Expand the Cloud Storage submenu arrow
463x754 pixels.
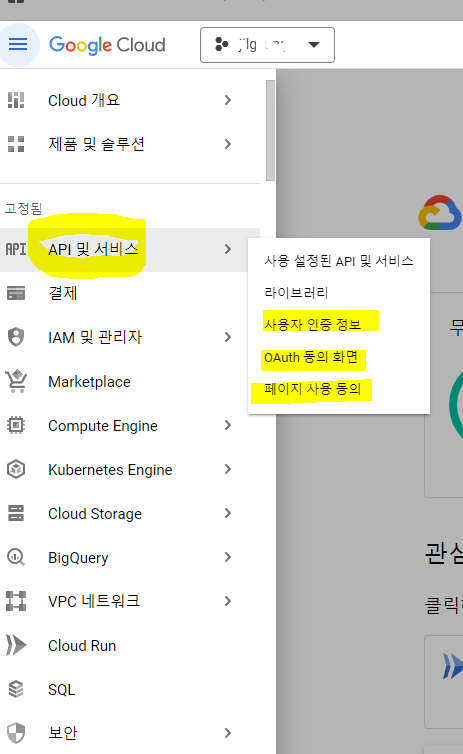click(x=228, y=514)
